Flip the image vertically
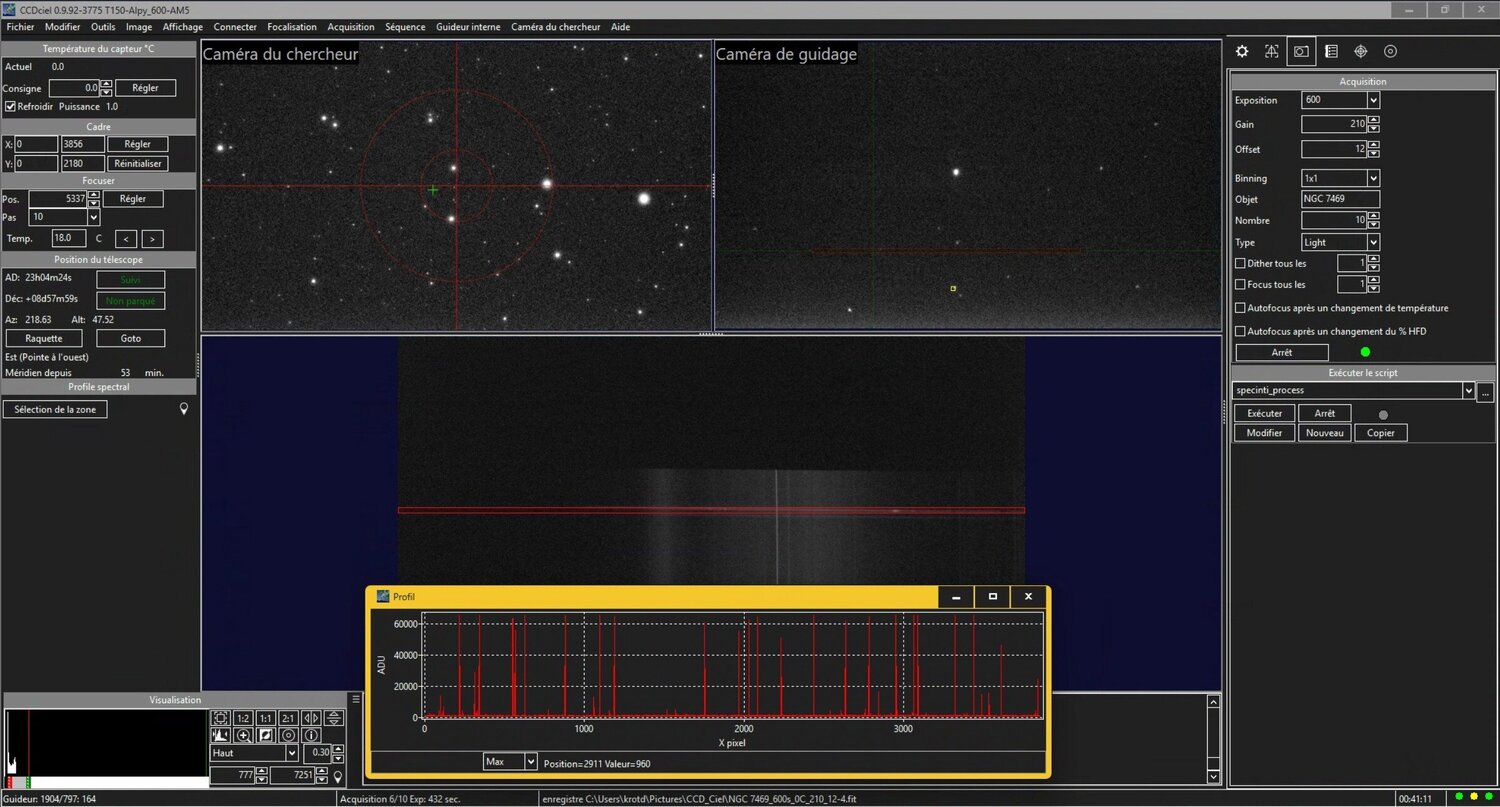Viewport: 1500px width, 807px height. (334, 718)
